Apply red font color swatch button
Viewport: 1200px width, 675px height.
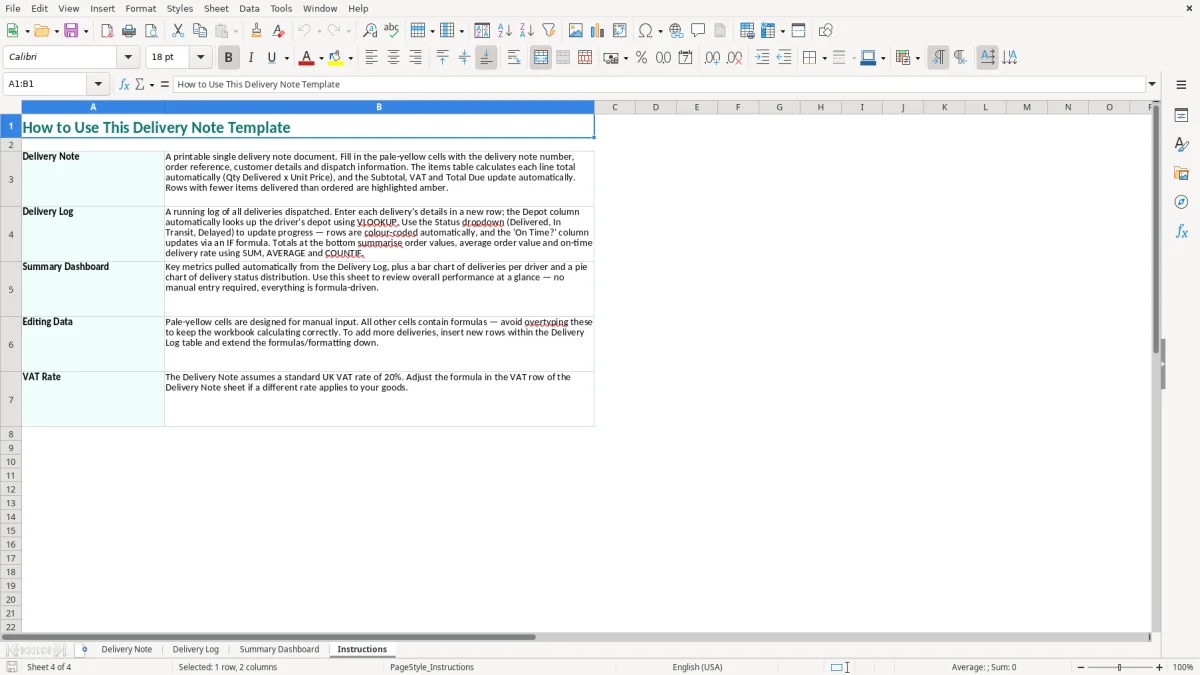pyautogui.click(x=307, y=58)
